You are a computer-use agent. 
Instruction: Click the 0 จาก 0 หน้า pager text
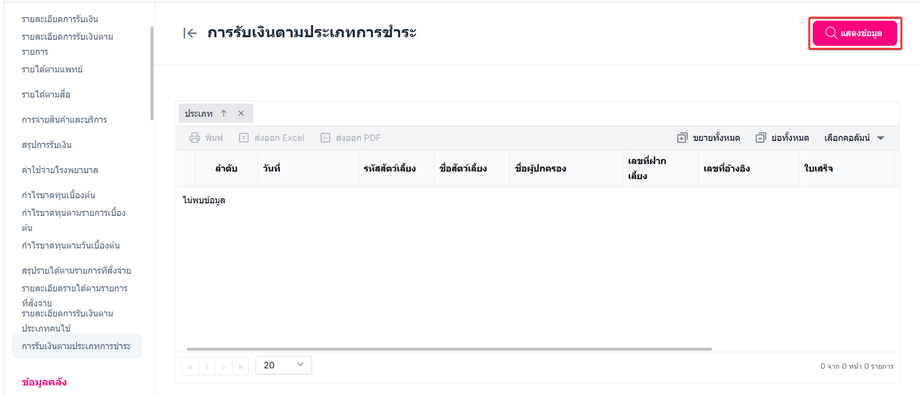(857, 366)
